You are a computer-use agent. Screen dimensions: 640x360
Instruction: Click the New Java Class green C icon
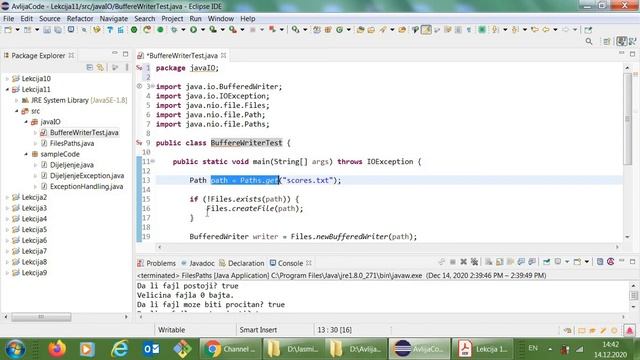[x=340, y=30]
